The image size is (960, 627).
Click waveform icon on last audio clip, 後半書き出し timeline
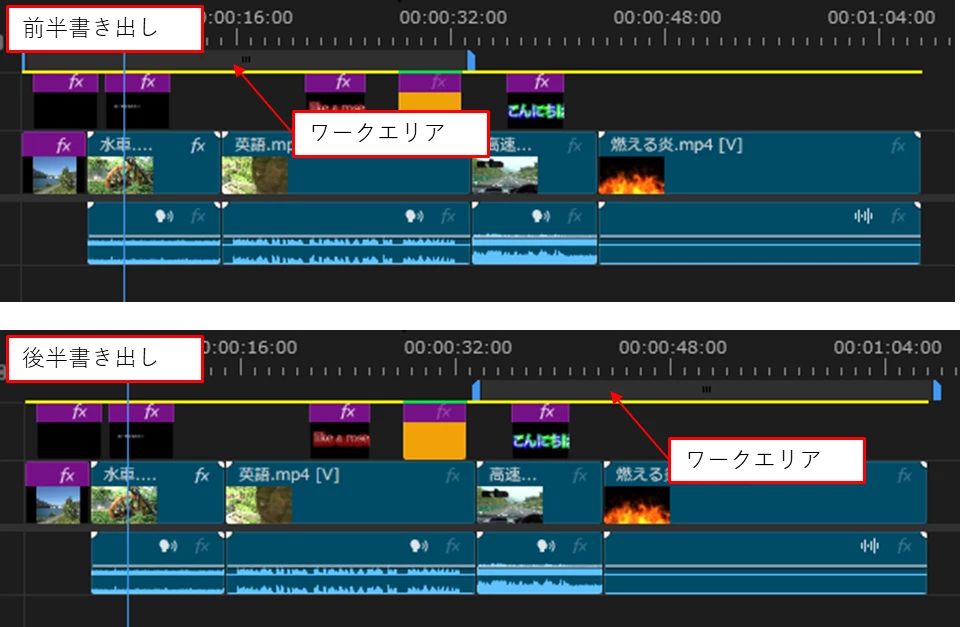[x=869, y=546]
